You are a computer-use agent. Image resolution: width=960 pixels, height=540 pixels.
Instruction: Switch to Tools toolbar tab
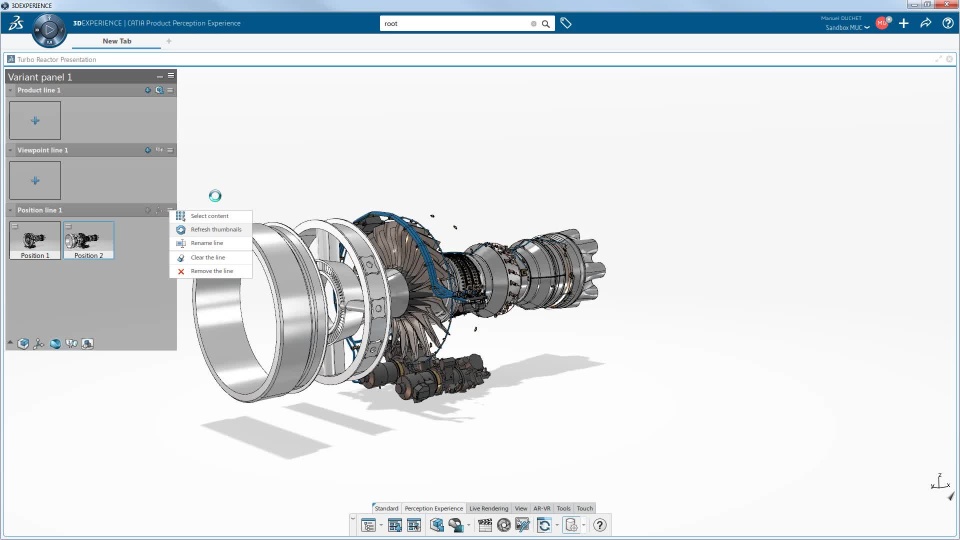click(563, 508)
